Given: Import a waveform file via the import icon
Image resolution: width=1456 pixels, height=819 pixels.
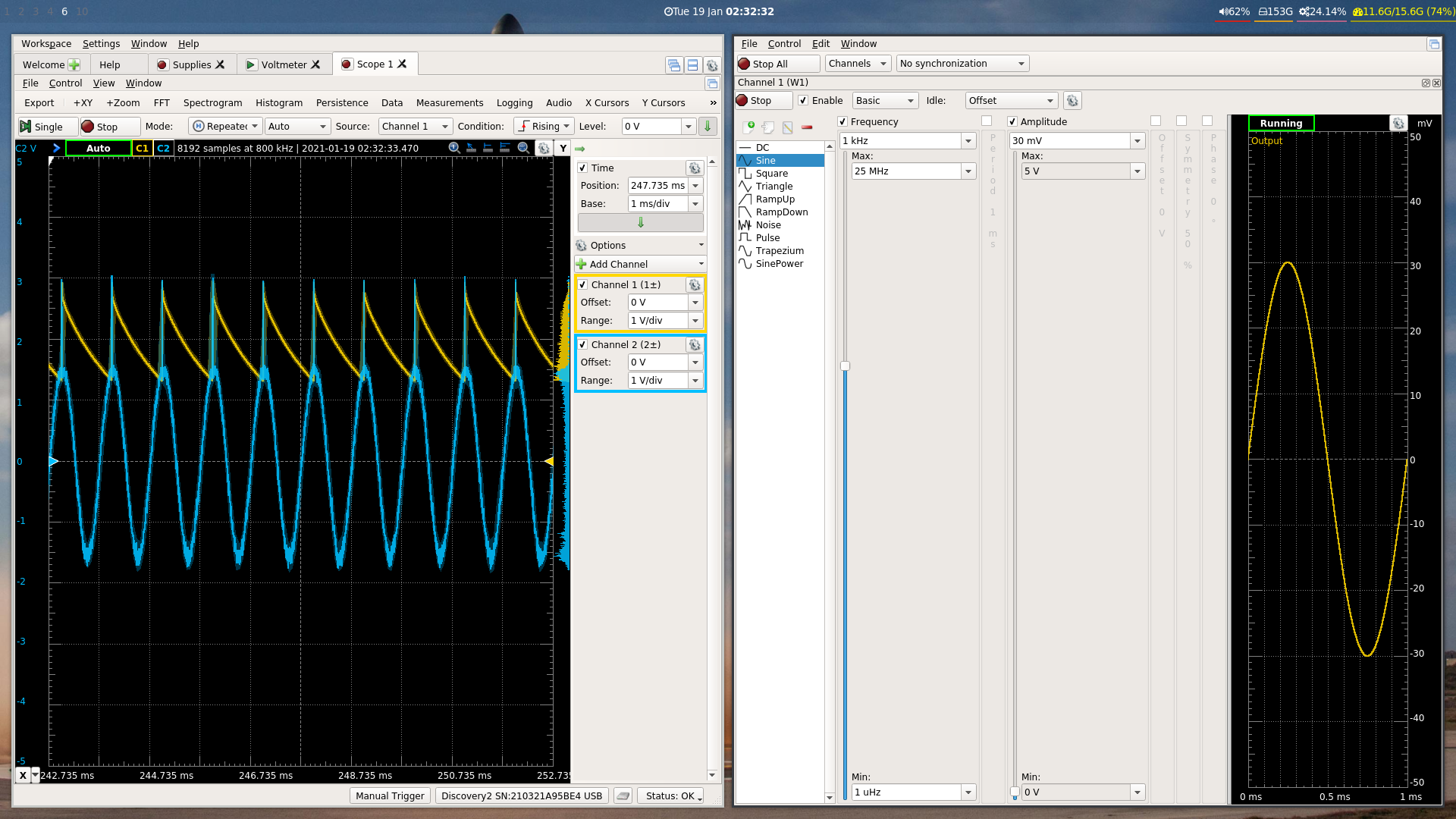Looking at the screenshot, I should tap(770, 127).
